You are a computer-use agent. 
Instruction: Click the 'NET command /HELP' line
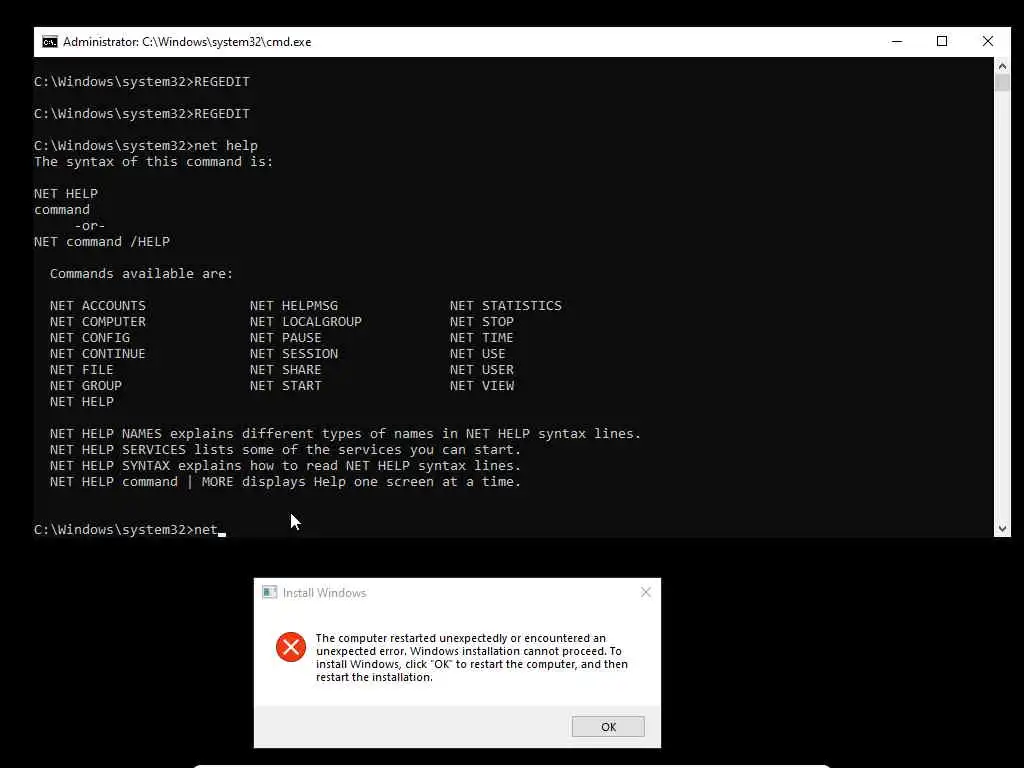(x=102, y=242)
